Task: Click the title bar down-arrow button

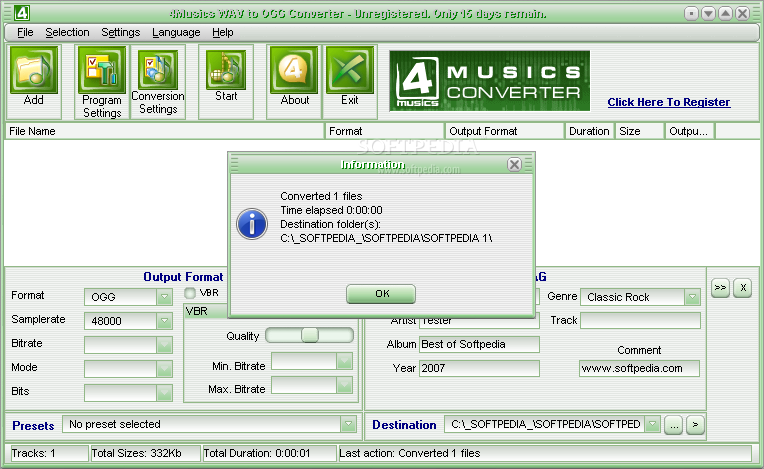Action: (x=708, y=14)
